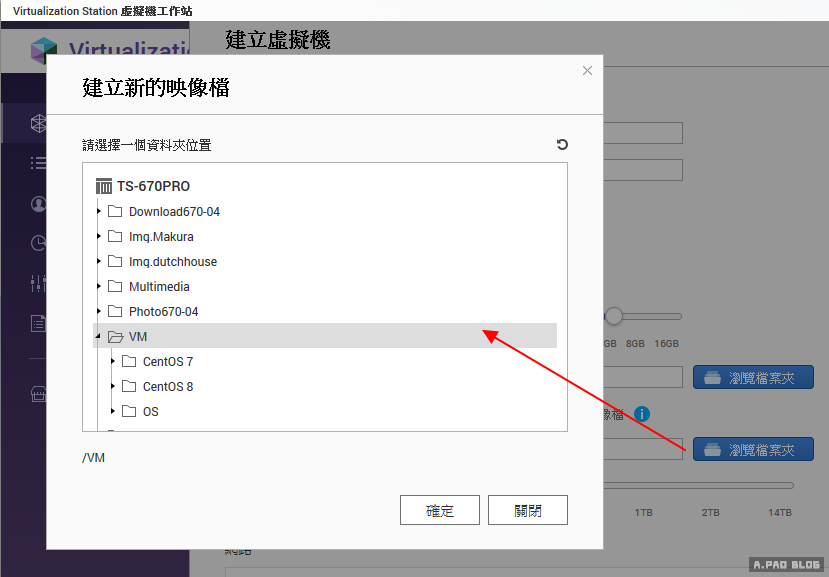829x577 pixels.
Task: Open the sliders settings icon in sidebar
Action: 38,283
